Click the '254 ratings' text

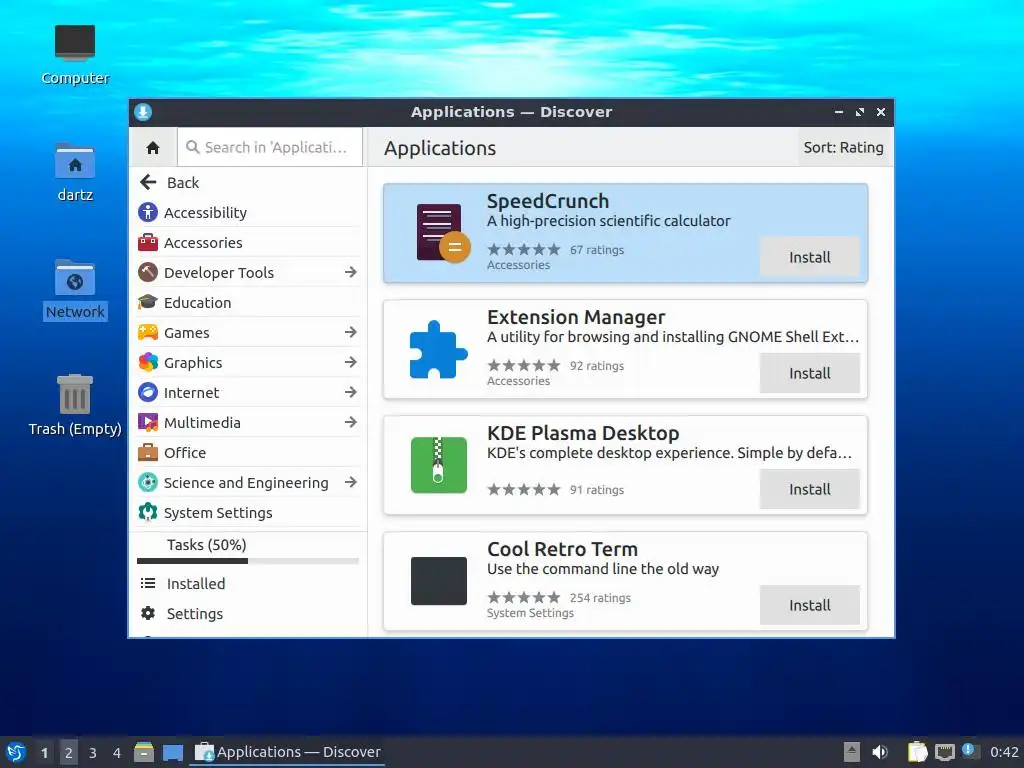point(600,598)
